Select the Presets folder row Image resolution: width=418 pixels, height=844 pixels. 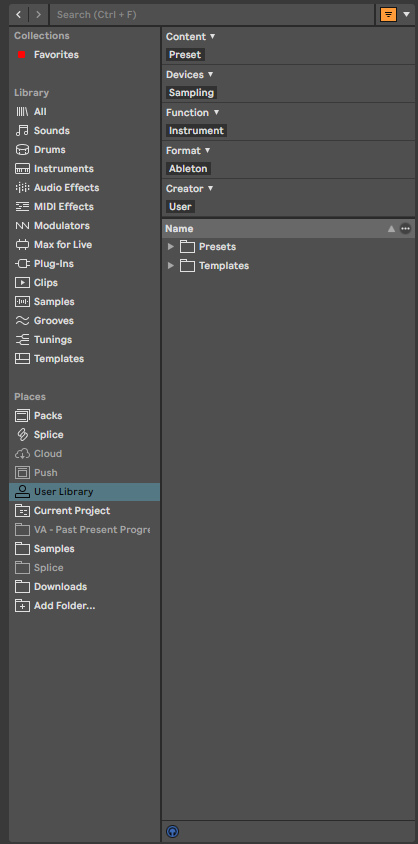[288, 247]
